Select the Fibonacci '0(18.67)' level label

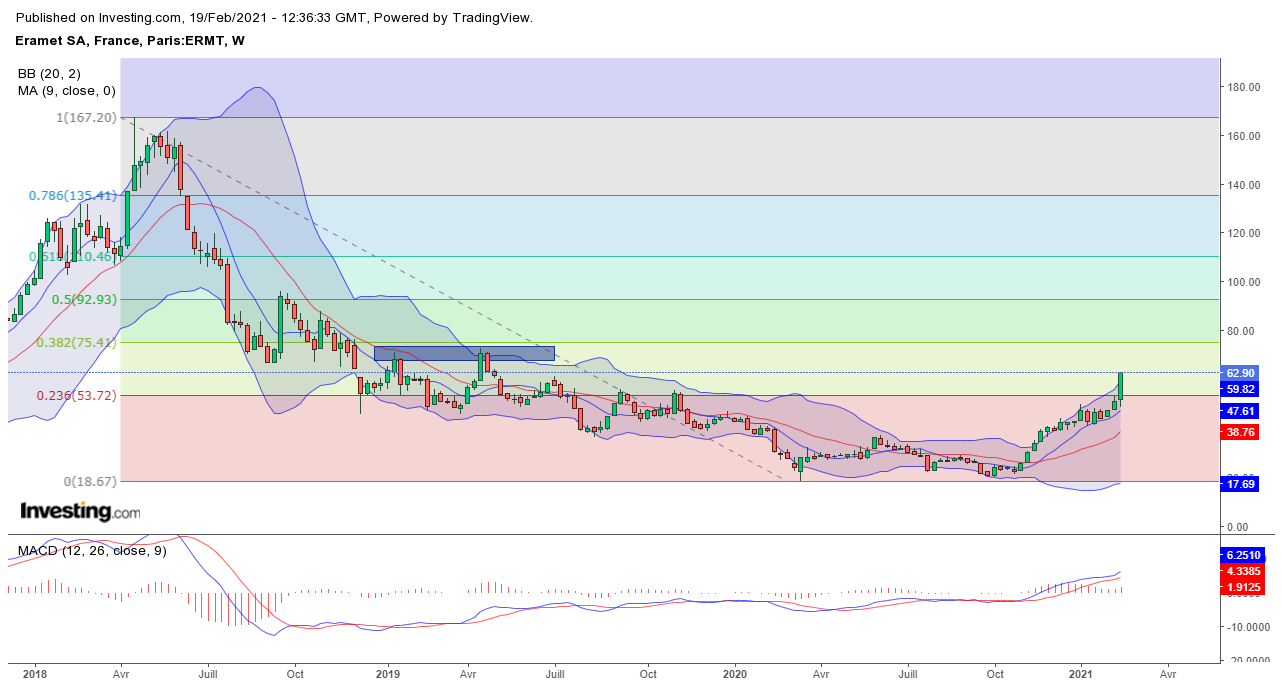91,481
